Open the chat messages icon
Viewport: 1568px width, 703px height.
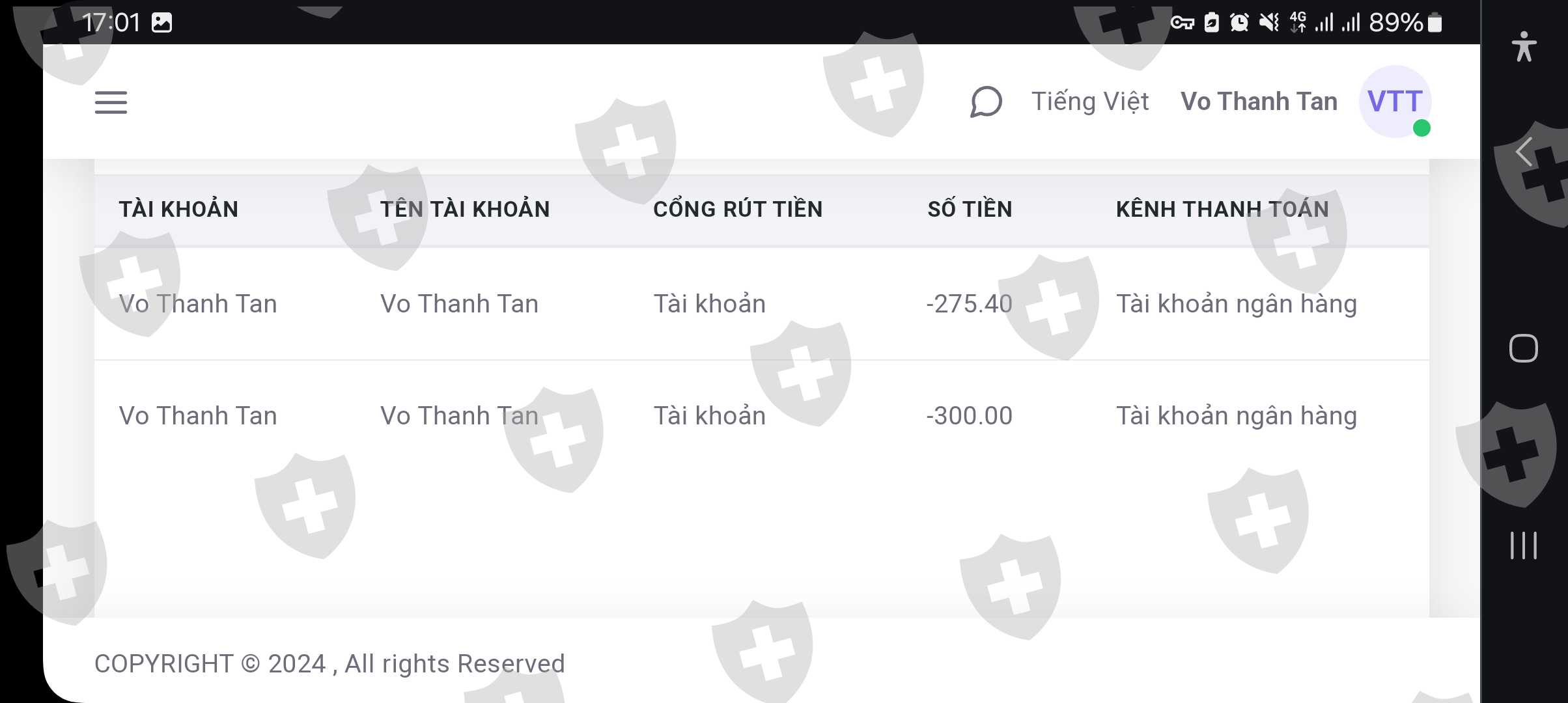[x=986, y=102]
